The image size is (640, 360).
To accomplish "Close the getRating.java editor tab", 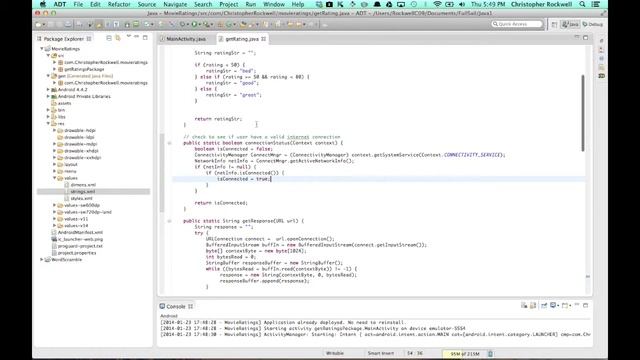I will [264, 39].
